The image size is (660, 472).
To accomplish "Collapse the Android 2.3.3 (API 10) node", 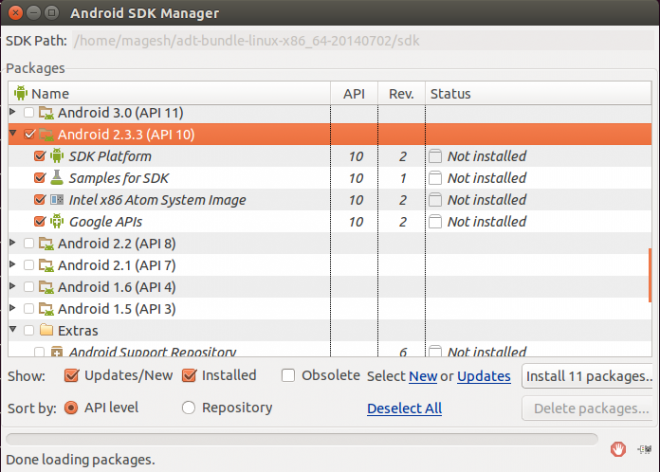I will [x=13, y=134].
